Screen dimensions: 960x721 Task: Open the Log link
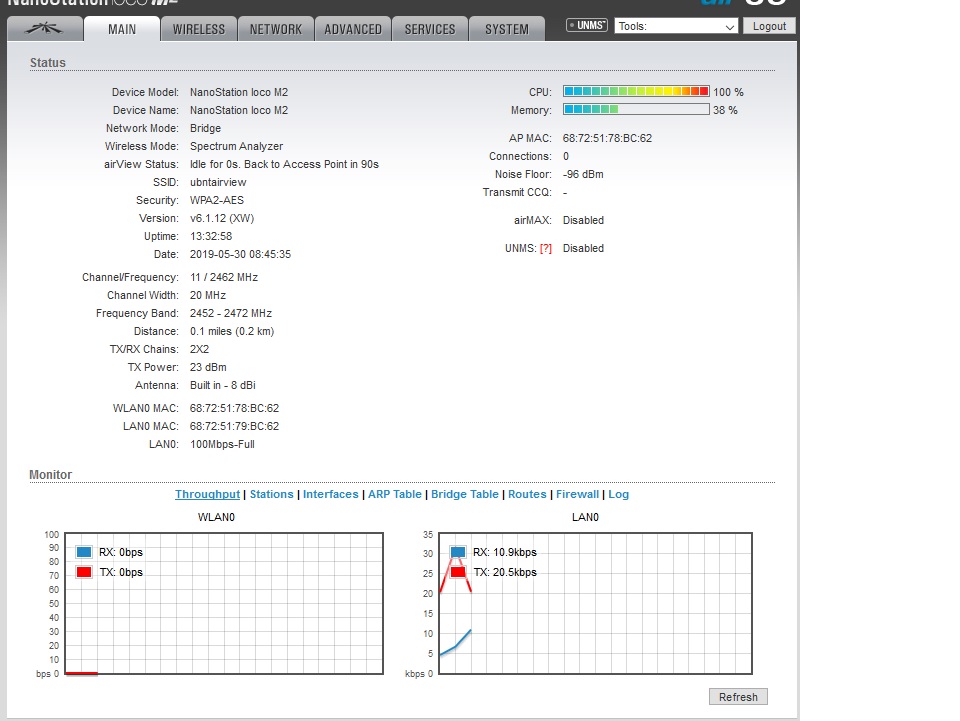[x=618, y=494]
